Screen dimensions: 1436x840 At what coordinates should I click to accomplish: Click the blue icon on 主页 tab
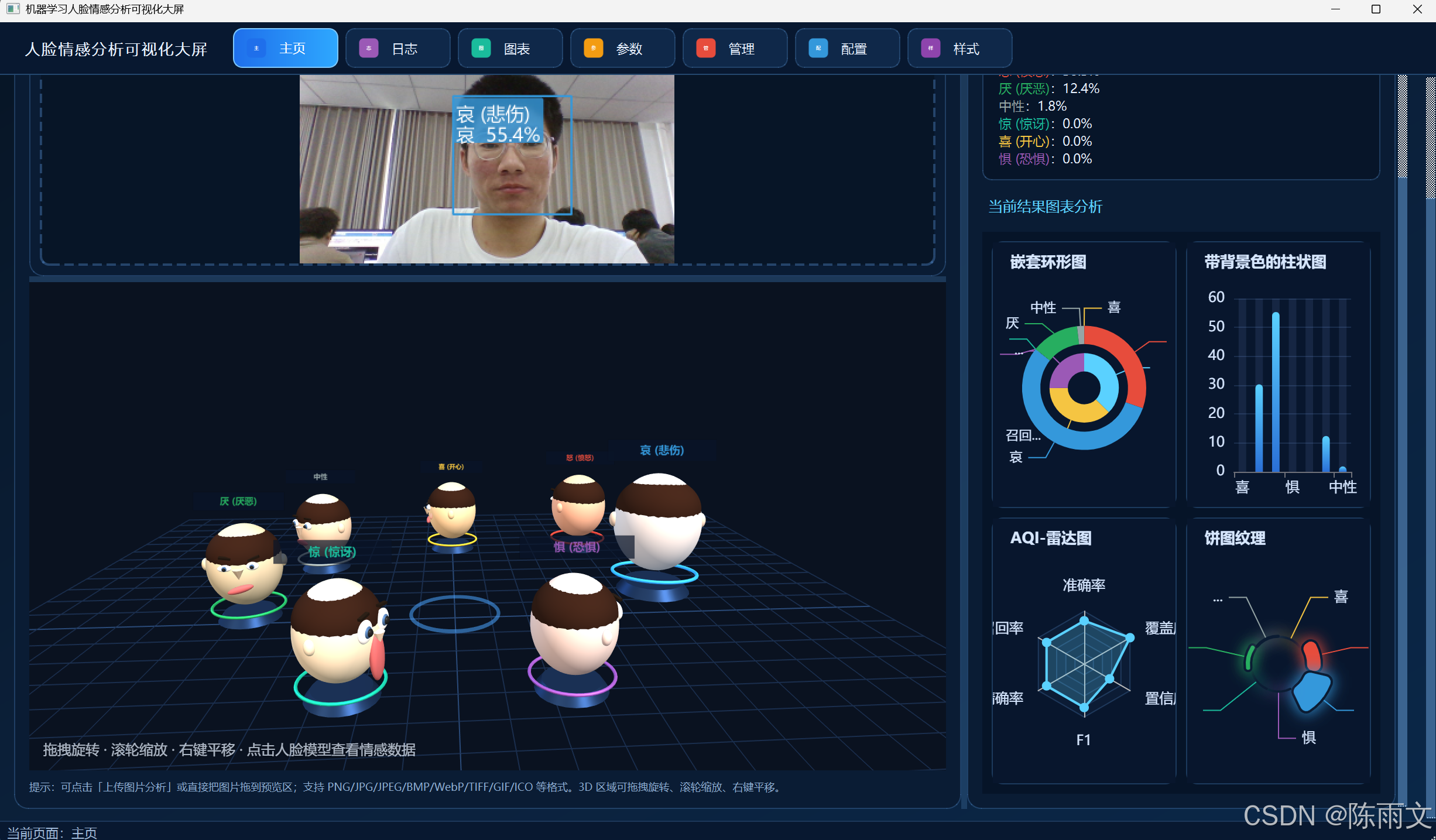pyautogui.click(x=256, y=49)
